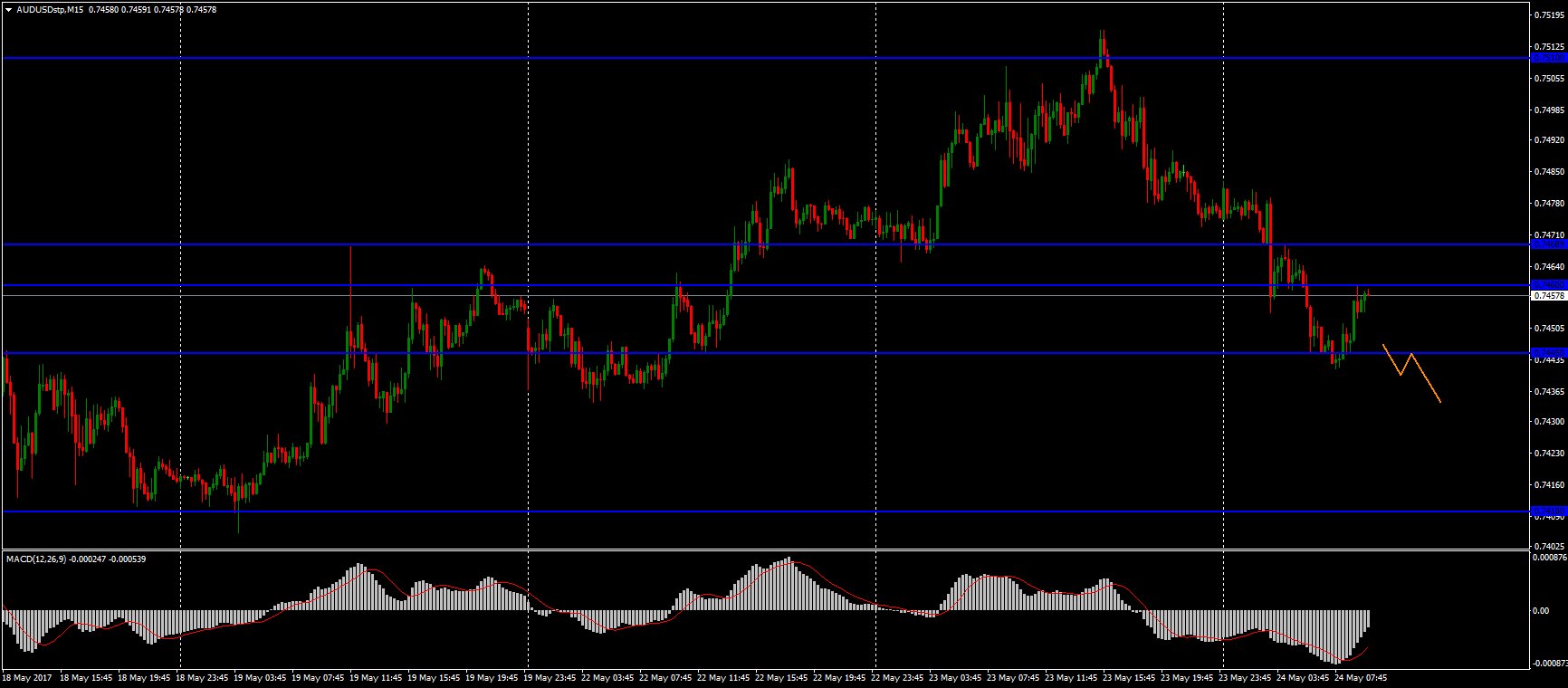Select the 0.75100 horizontal line price tag
The width and height of the screenshot is (1568, 688).
coord(1548,58)
